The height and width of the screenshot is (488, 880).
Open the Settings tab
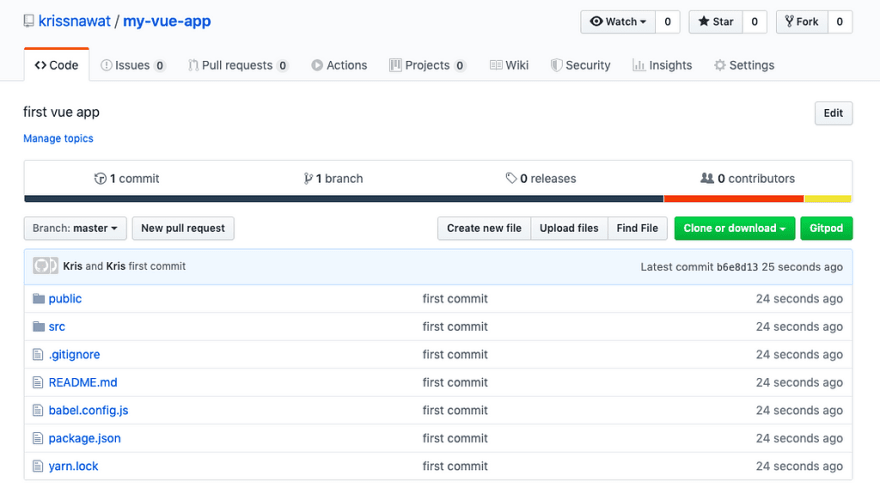pyautogui.click(x=744, y=65)
